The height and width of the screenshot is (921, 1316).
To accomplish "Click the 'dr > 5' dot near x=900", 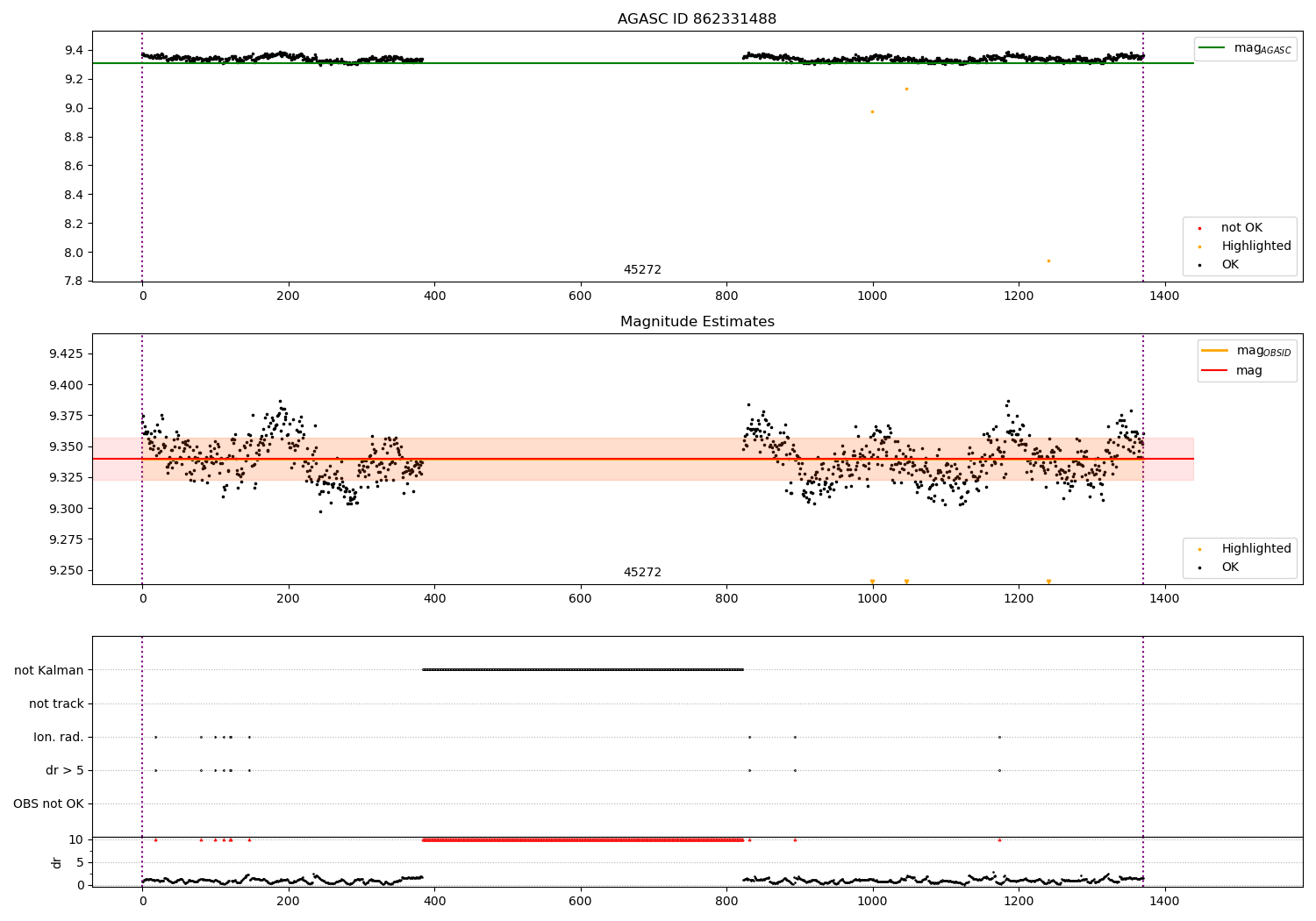I will click(x=795, y=770).
